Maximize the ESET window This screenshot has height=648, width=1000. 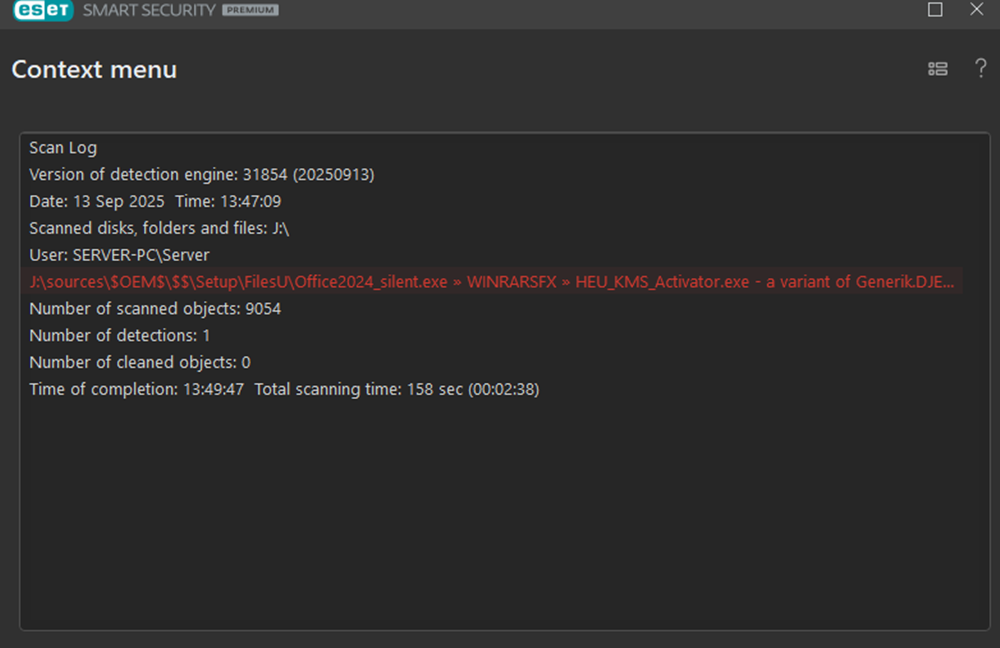(x=935, y=10)
